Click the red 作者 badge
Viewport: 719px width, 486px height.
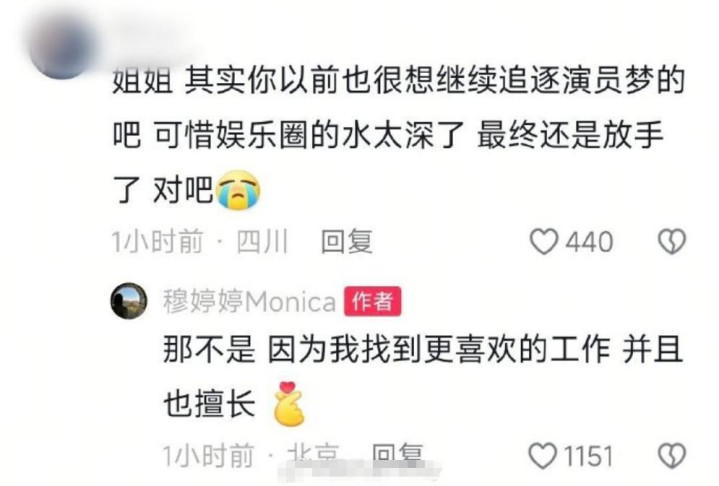[x=373, y=301]
